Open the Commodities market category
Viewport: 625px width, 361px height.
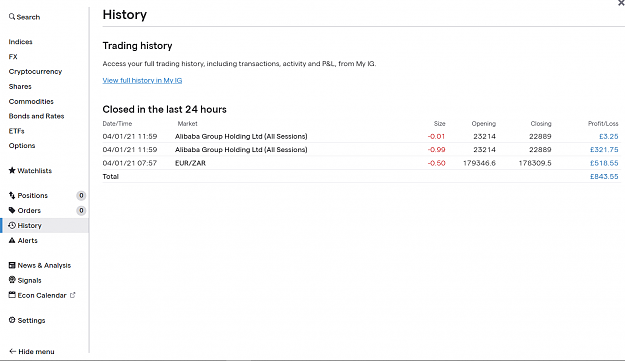pos(31,101)
